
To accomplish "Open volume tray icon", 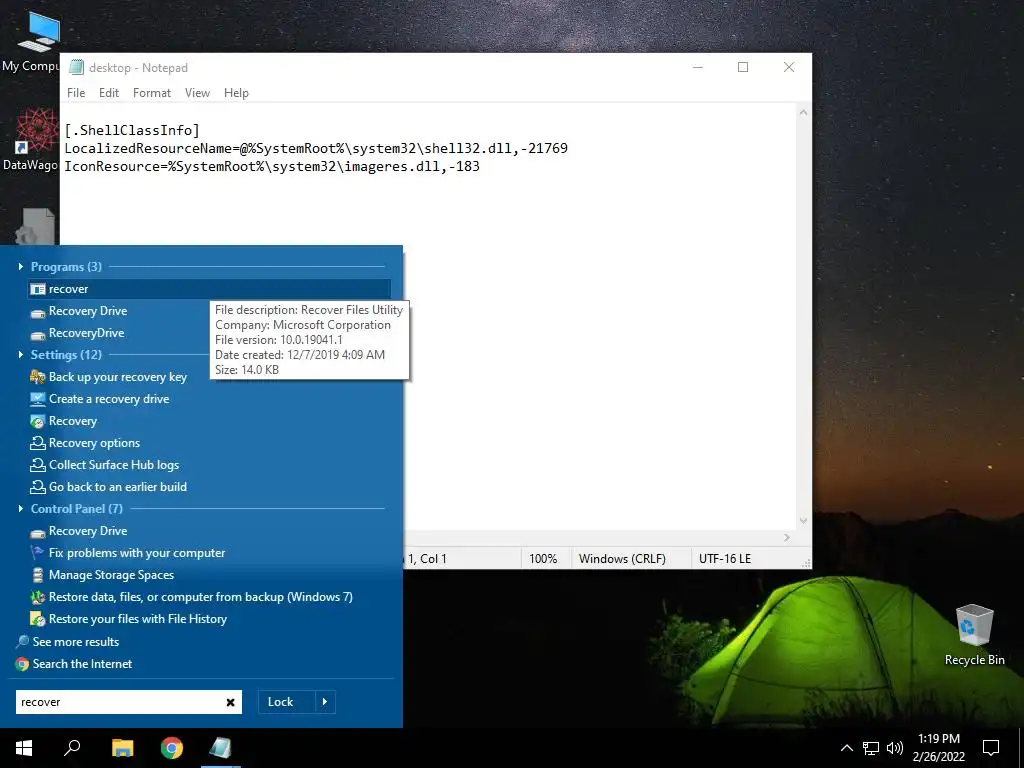I will coord(895,748).
